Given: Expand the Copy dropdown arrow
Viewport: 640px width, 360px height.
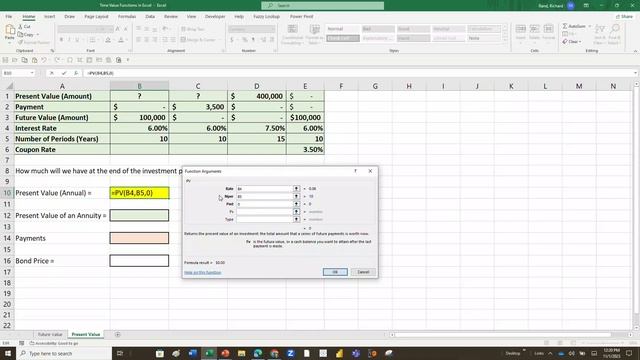Looking at the screenshot, I should (38, 35).
